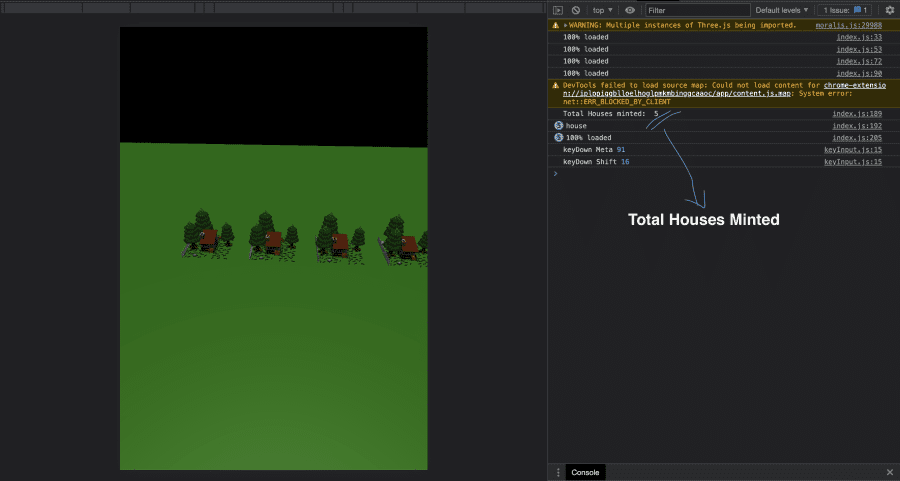Click the leftmost house in the 3D scene
Viewport: 900px width, 481px height.
pos(209,239)
